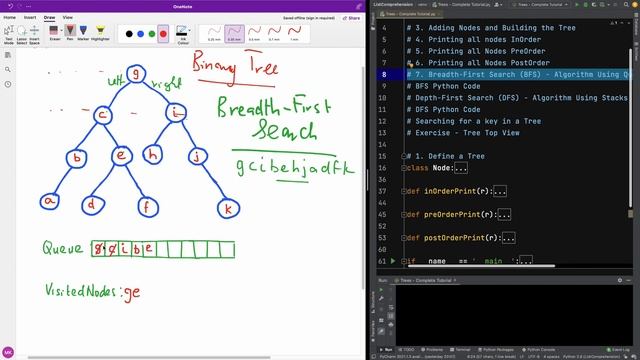This screenshot has height=360, width=640.
Task: Select the Trees - Complete Tutorial.py editor tab
Action: click(x=410, y=14)
